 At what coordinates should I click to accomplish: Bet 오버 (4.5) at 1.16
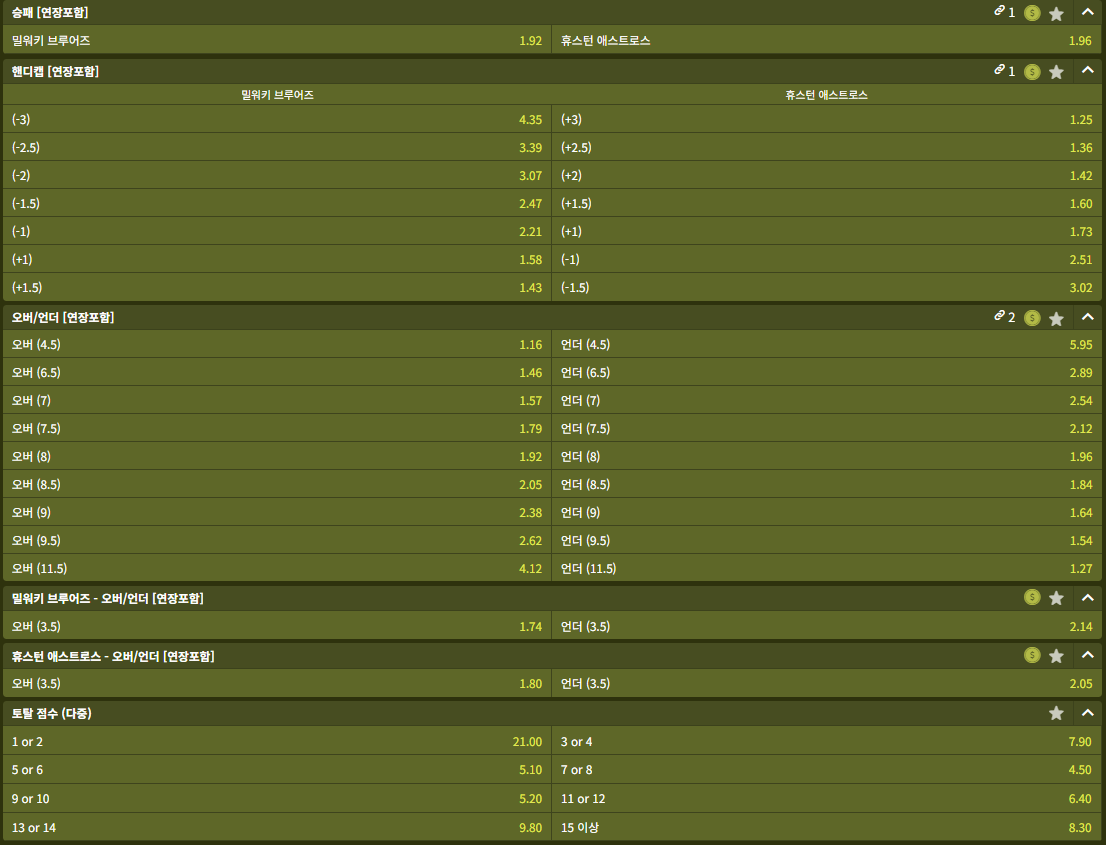(x=277, y=344)
